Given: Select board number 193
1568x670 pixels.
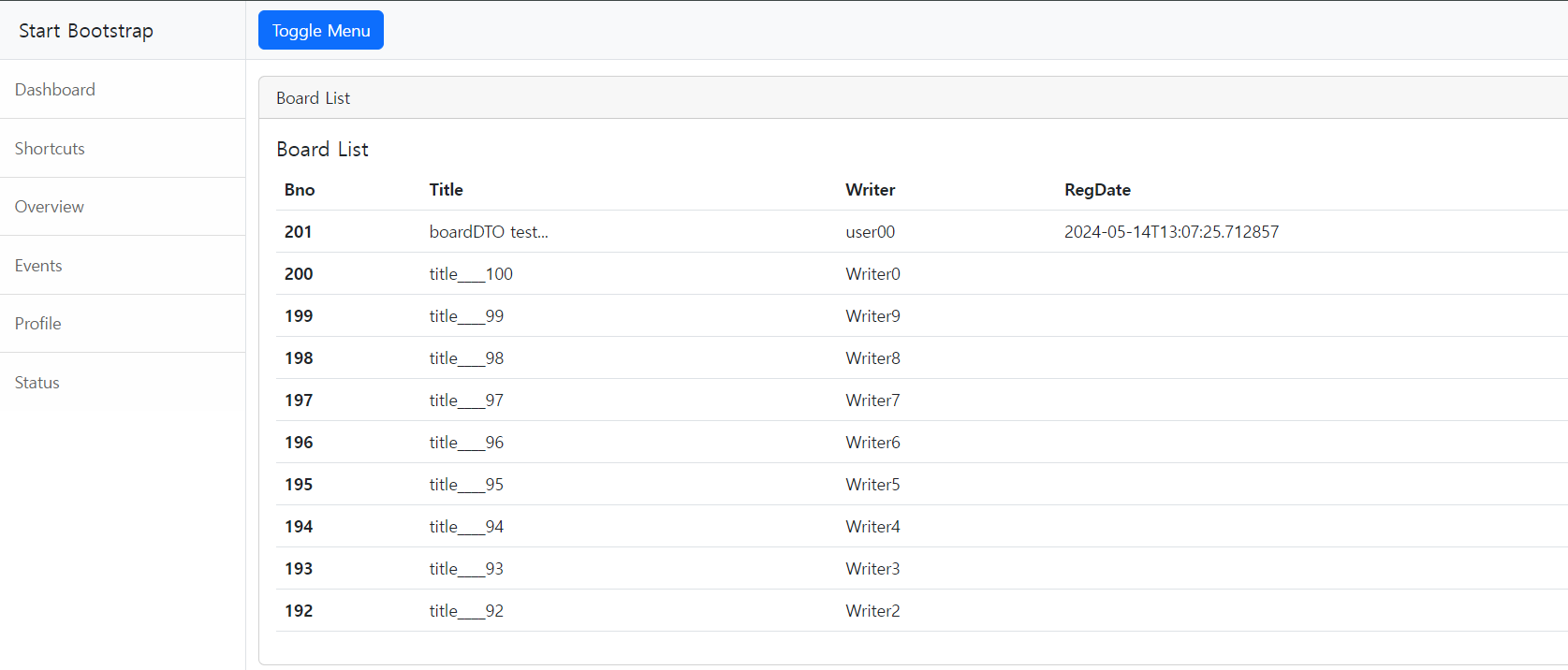Looking at the screenshot, I should [x=299, y=569].
